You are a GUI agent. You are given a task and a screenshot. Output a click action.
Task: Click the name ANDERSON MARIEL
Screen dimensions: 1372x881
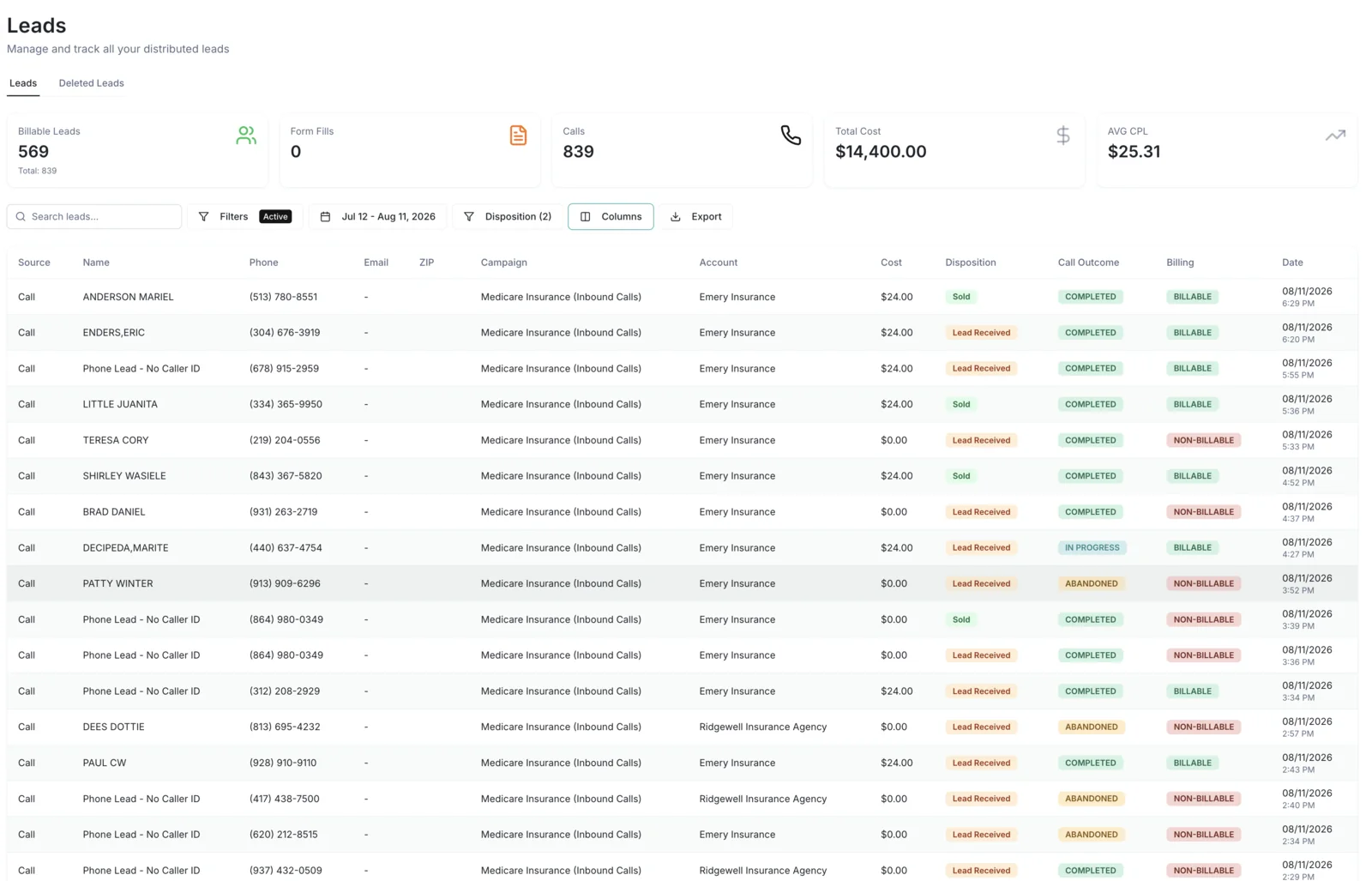click(128, 297)
